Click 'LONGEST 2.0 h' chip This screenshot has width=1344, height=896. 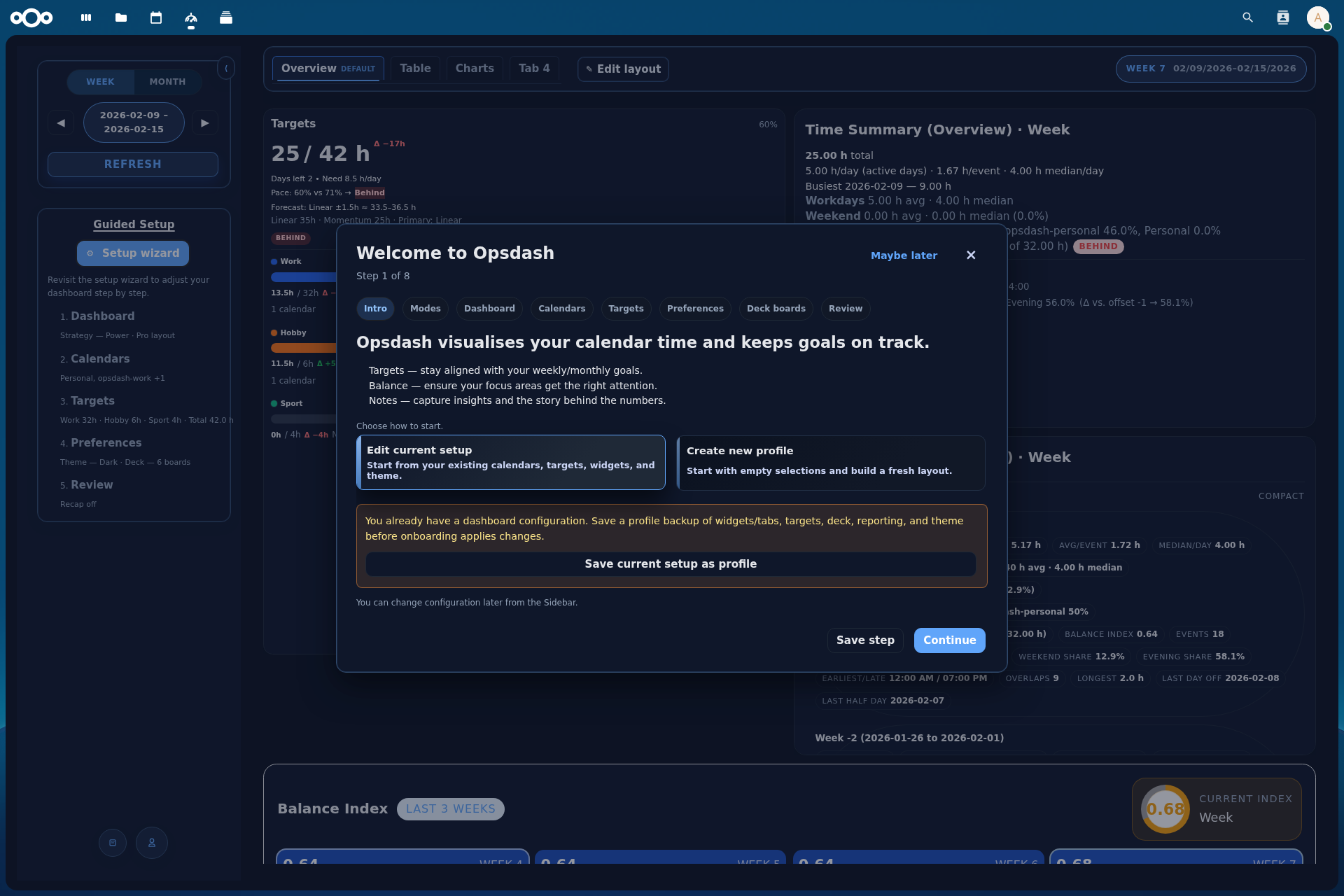pyautogui.click(x=1110, y=678)
